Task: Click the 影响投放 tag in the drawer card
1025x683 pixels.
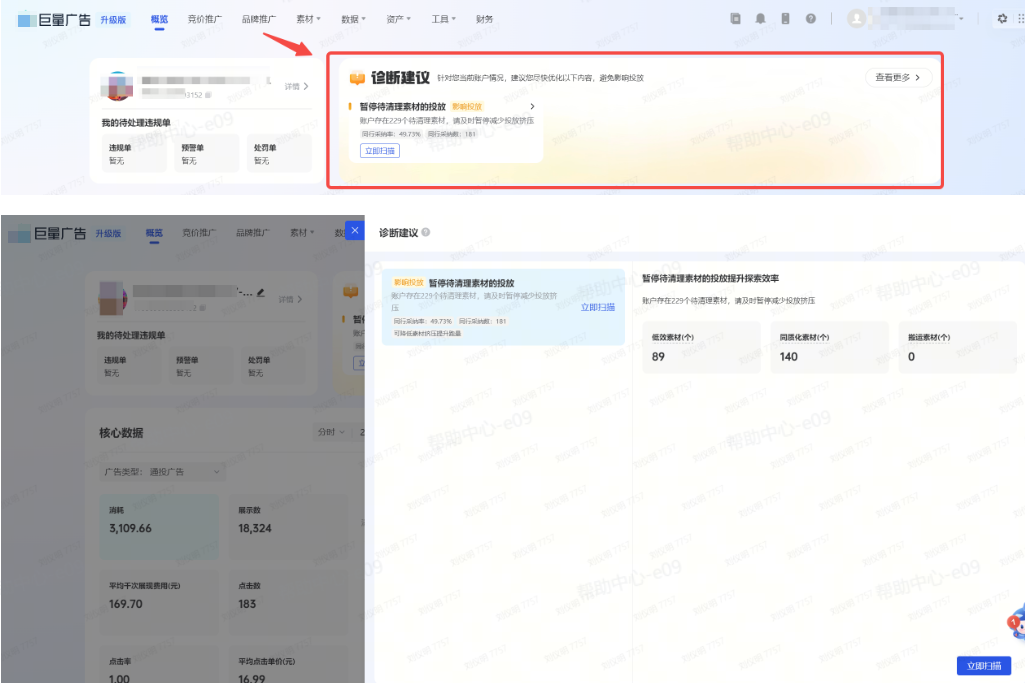Action: [408, 282]
